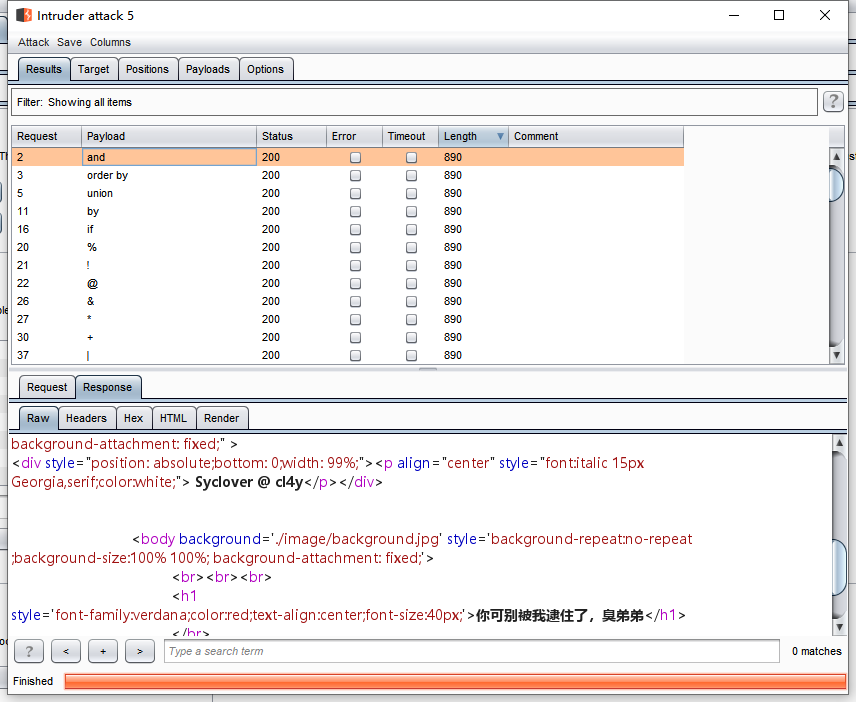Select the Raw view tab

click(38, 418)
